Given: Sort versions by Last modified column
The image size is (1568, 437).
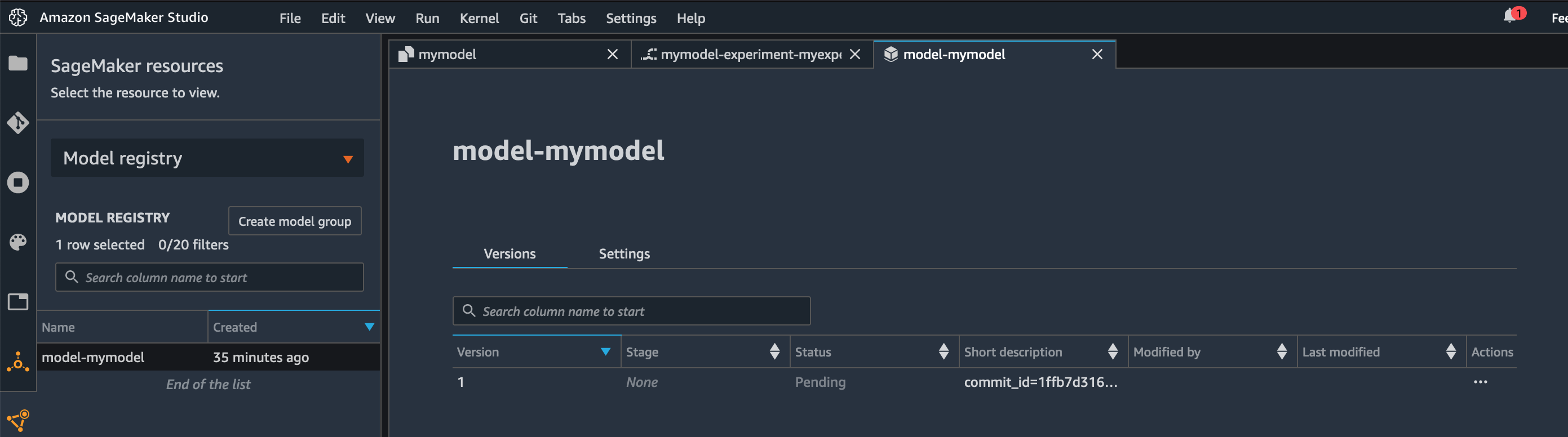Looking at the screenshot, I should point(1382,352).
